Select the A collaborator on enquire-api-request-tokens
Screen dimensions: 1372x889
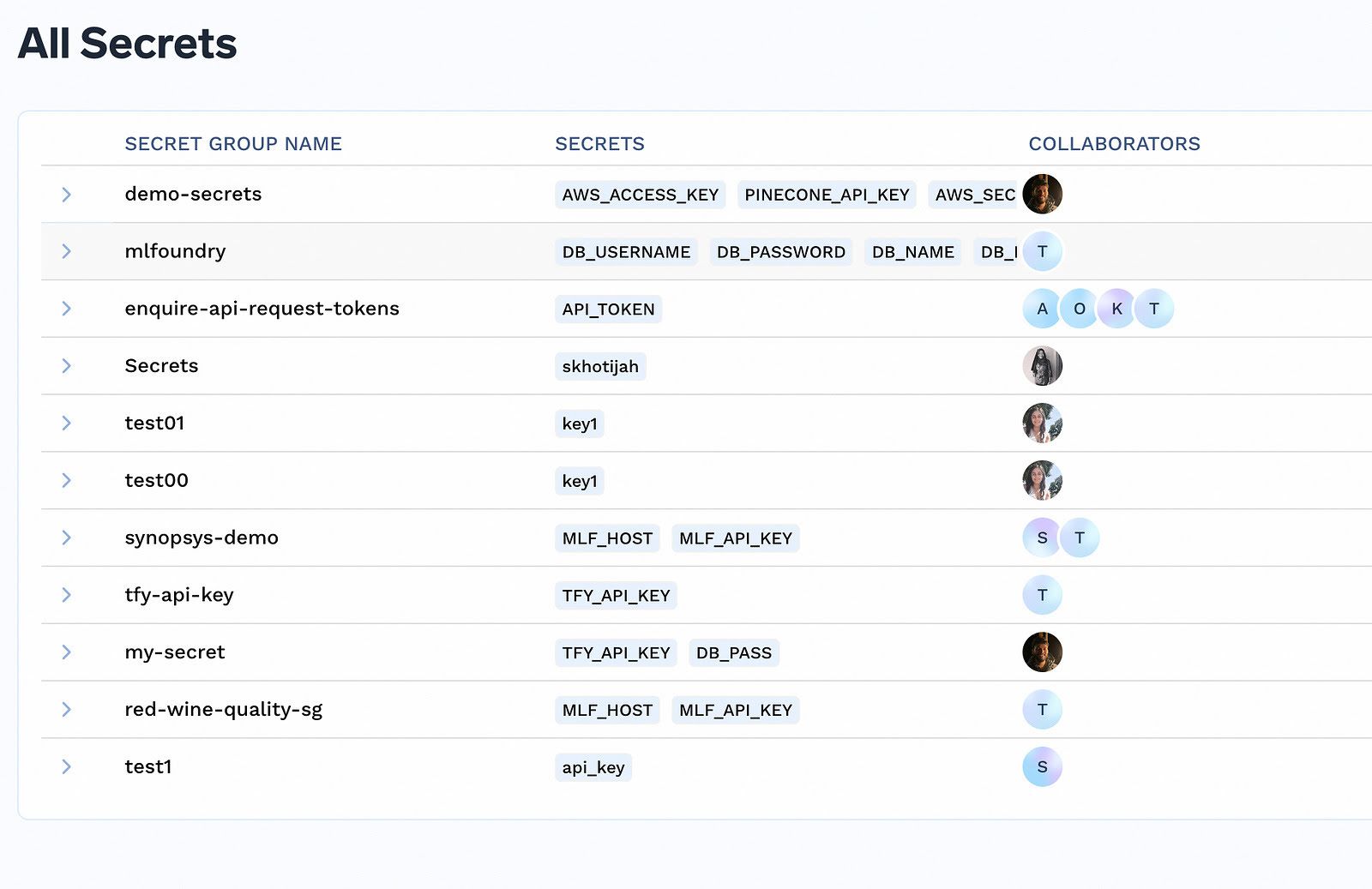[1042, 309]
